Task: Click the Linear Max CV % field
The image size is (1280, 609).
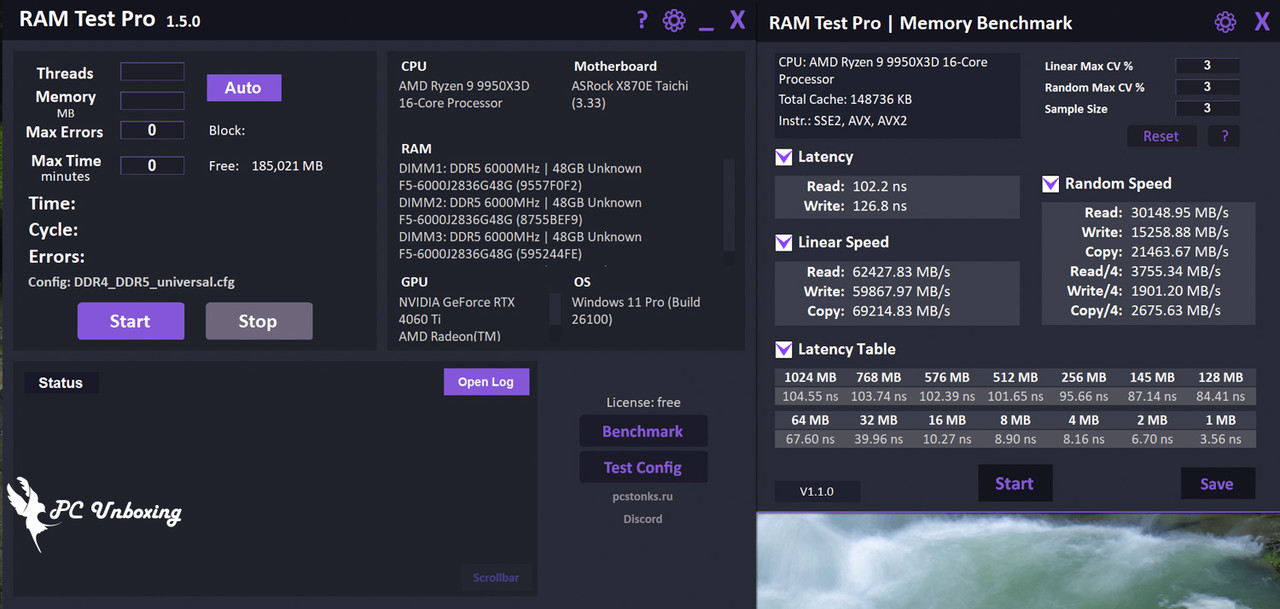Action: tap(1207, 66)
